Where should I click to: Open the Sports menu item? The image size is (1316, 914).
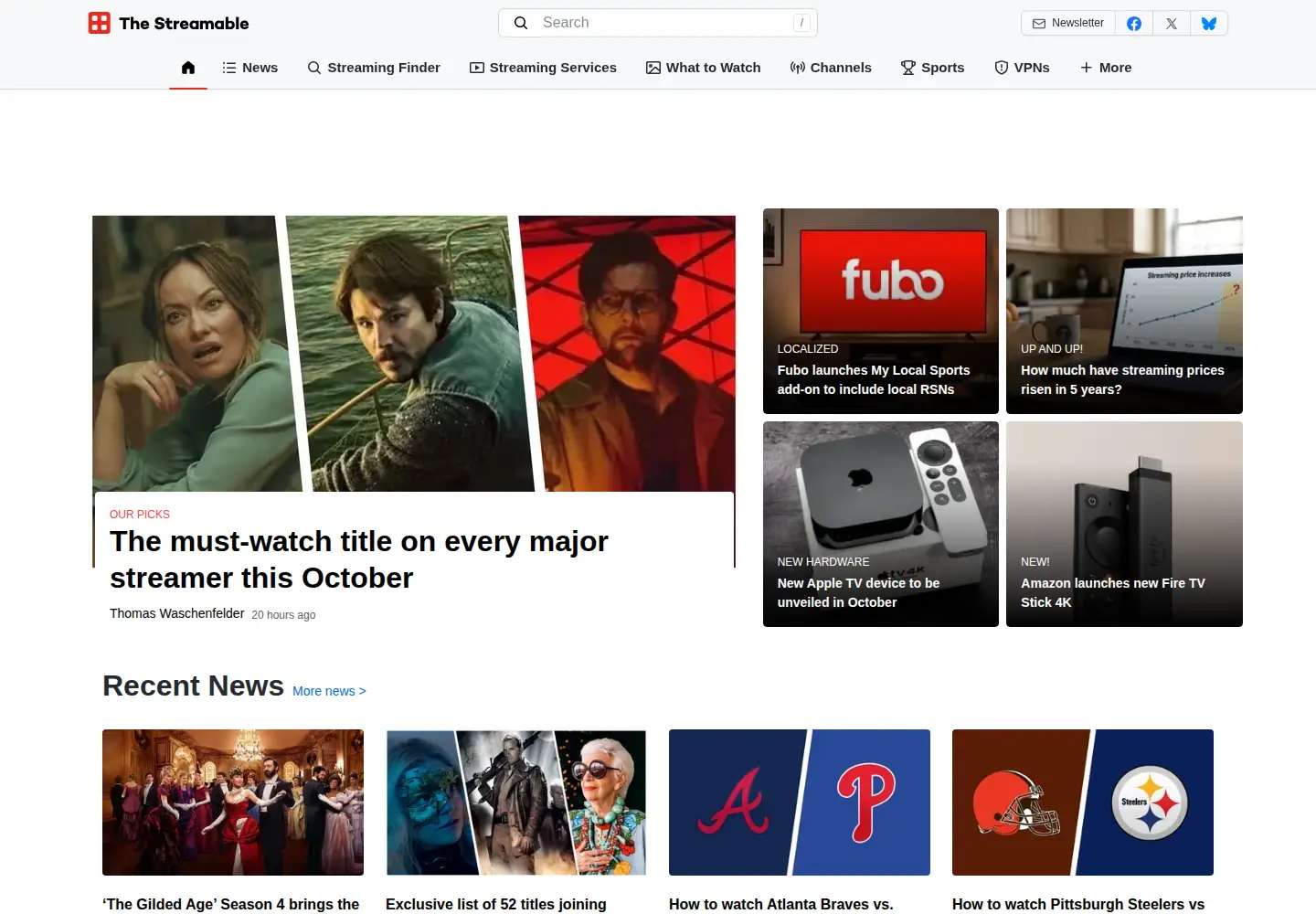[x=932, y=68]
